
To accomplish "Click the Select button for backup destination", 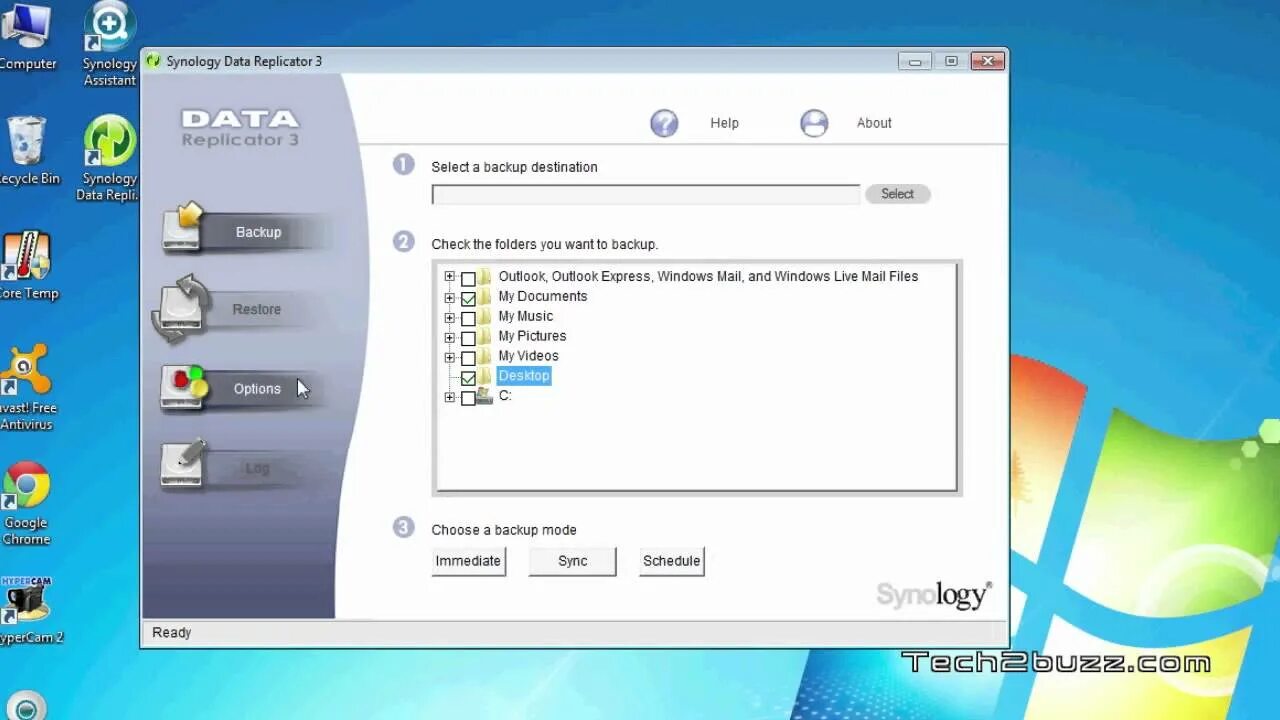I will click(x=896, y=193).
